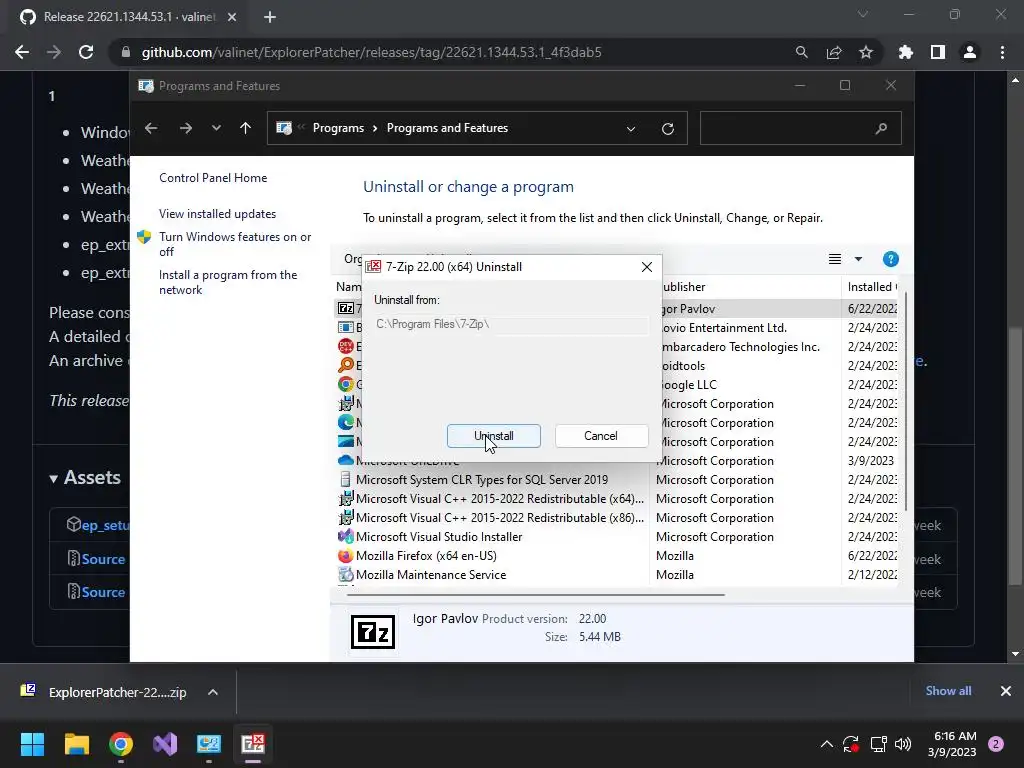This screenshot has width=1024, height=768.
Task: Select Microsoft System CLR Types for SQL Server 2019
Action: point(481,480)
